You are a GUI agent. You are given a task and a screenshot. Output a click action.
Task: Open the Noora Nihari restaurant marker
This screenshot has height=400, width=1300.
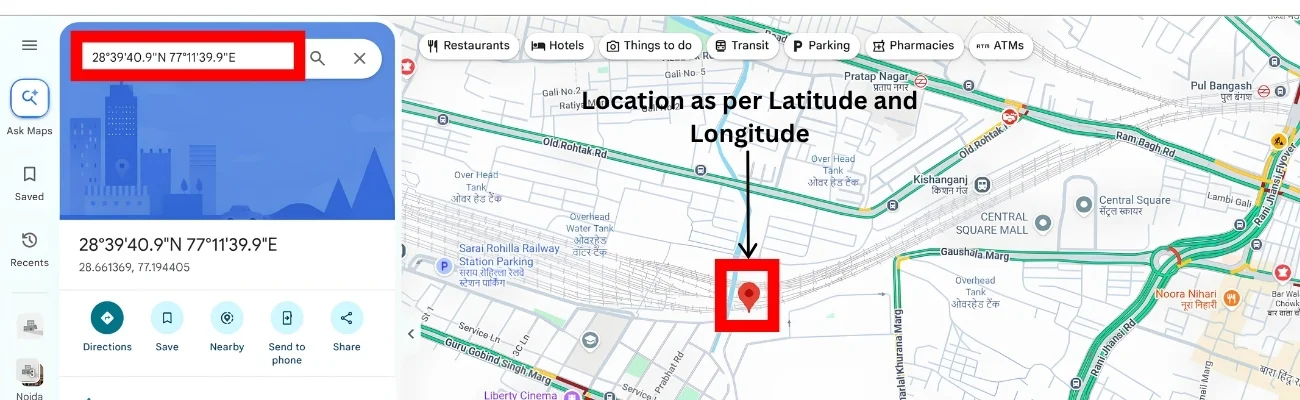pyautogui.click(x=1233, y=297)
